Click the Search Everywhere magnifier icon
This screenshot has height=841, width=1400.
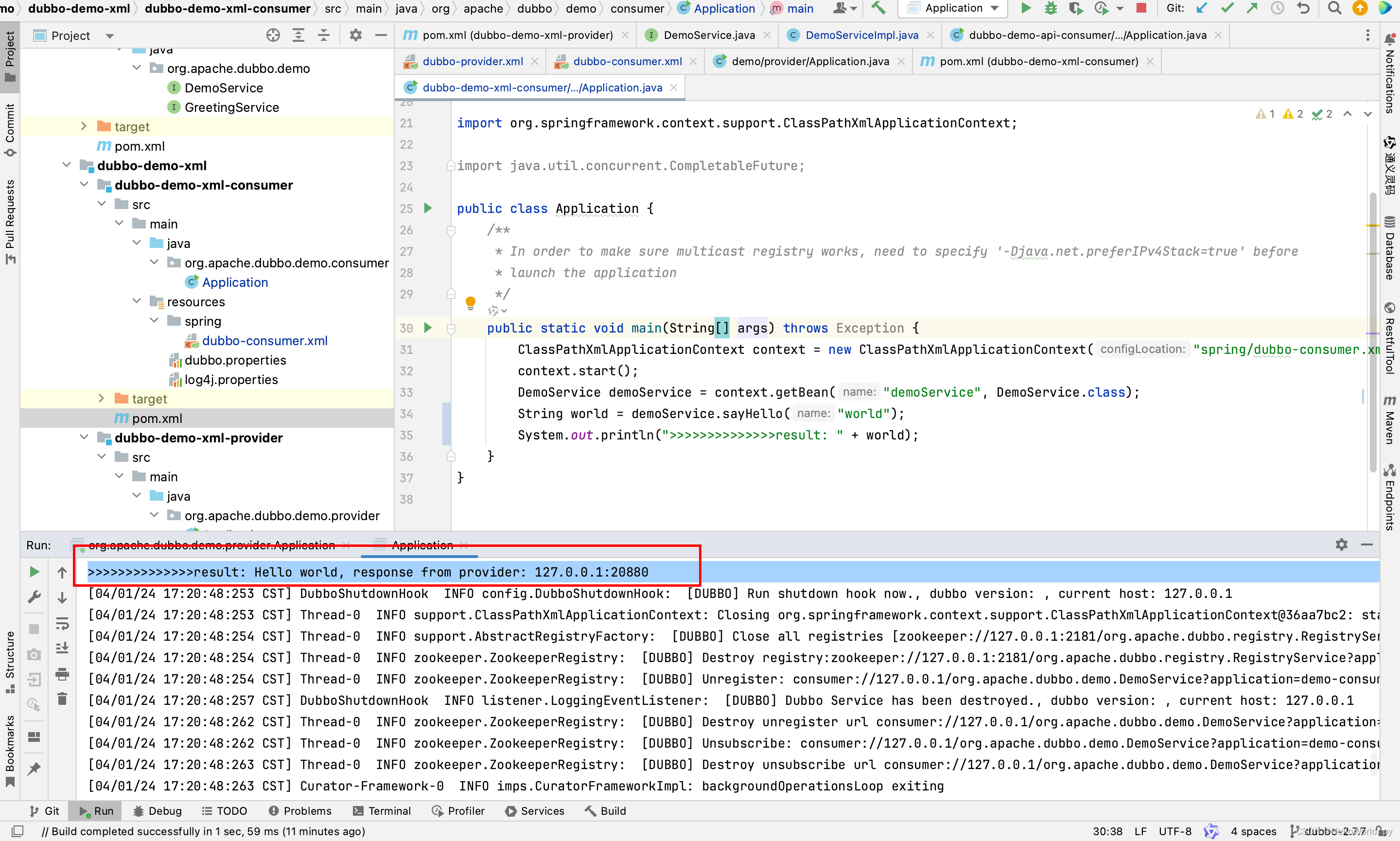(1335, 8)
